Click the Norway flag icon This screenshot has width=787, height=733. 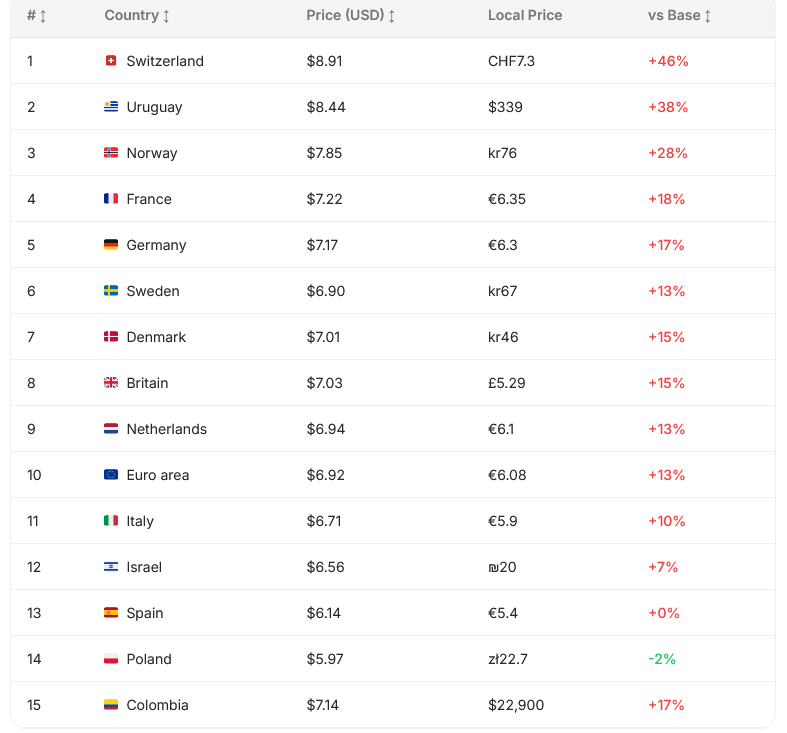coord(111,153)
